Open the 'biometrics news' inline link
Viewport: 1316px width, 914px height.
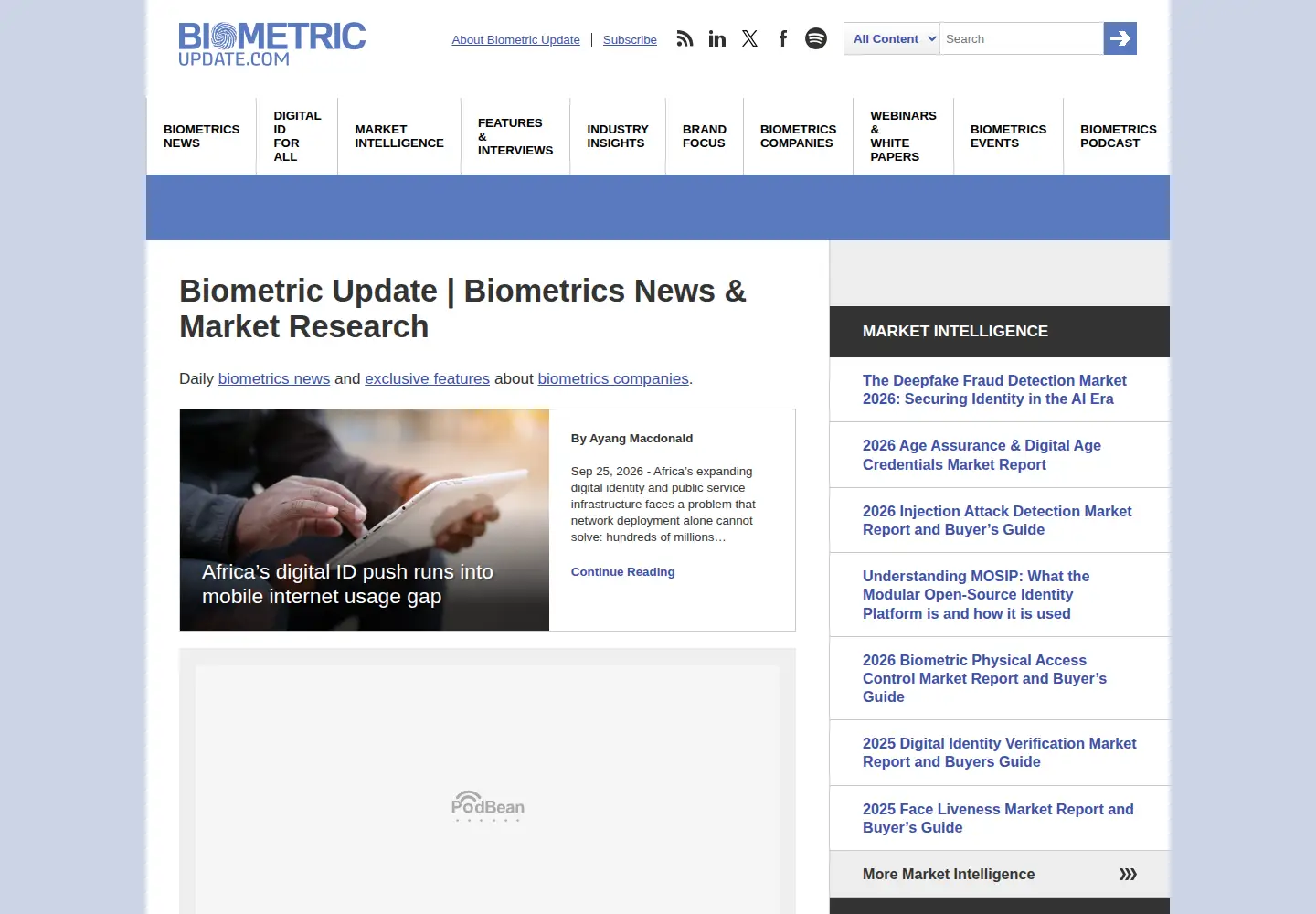pos(274,378)
